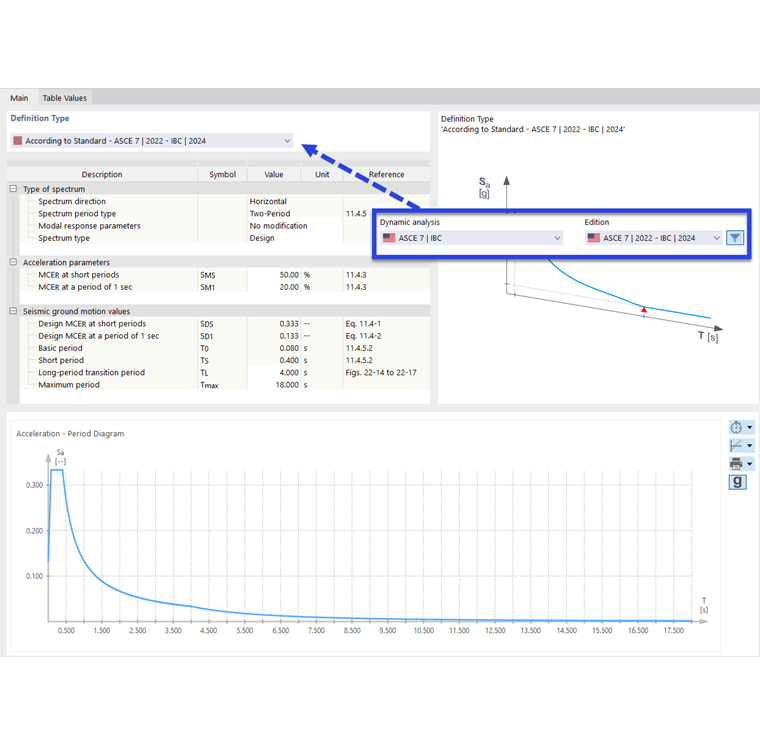This screenshot has width=760, height=746.
Task: Click the filter funnel icon beside Edition
Action: pos(735,238)
